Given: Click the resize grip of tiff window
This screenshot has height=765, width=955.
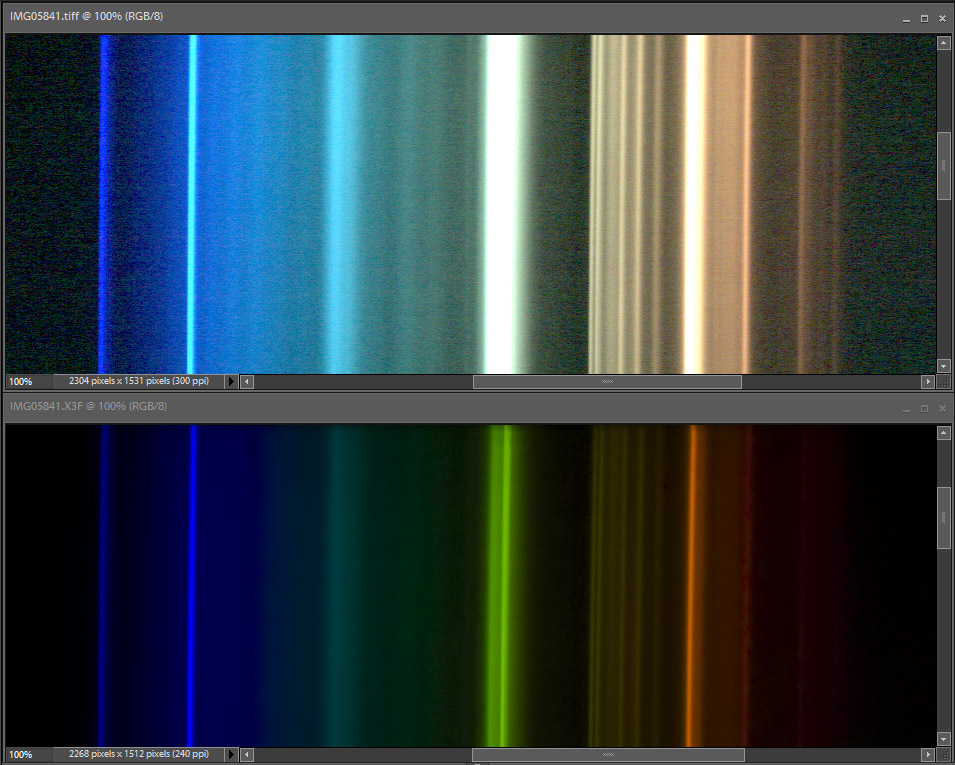Looking at the screenshot, I should click(943, 382).
